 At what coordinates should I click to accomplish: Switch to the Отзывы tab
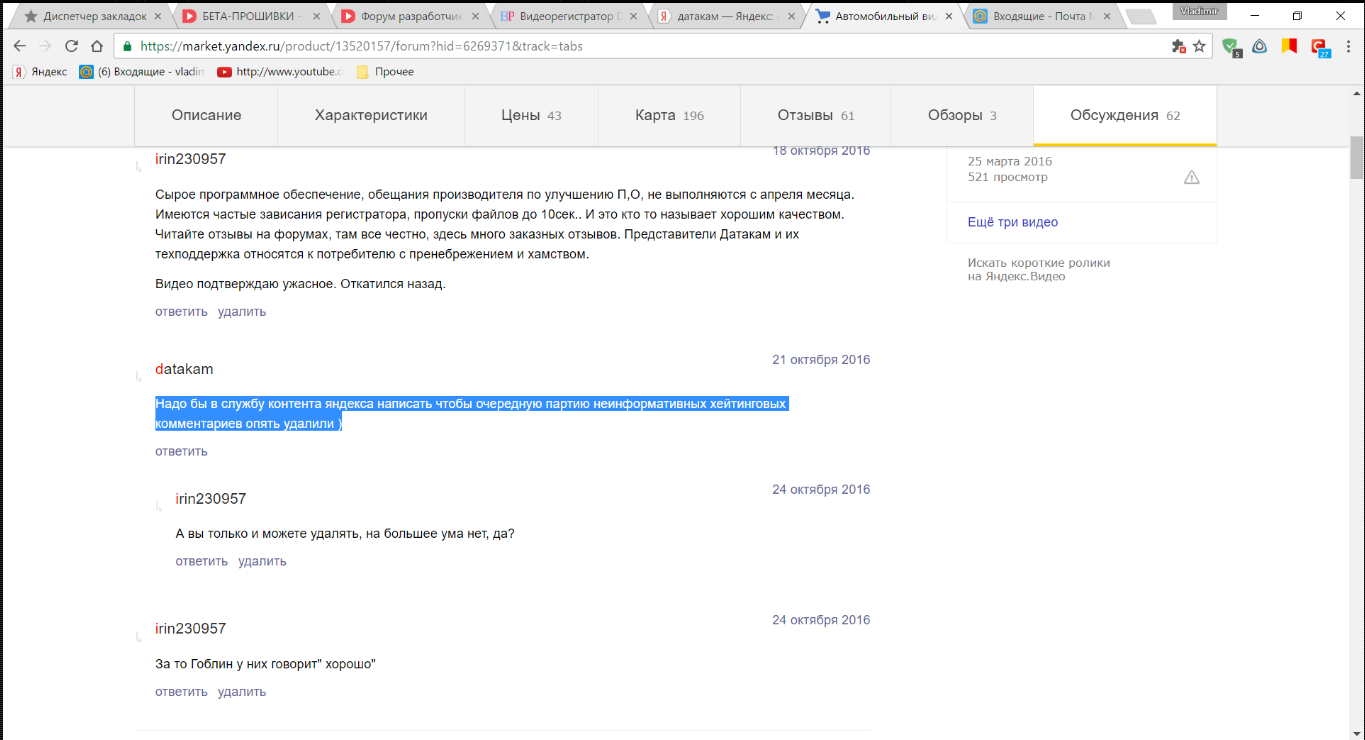pyautogui.click(x=815, y=115)
